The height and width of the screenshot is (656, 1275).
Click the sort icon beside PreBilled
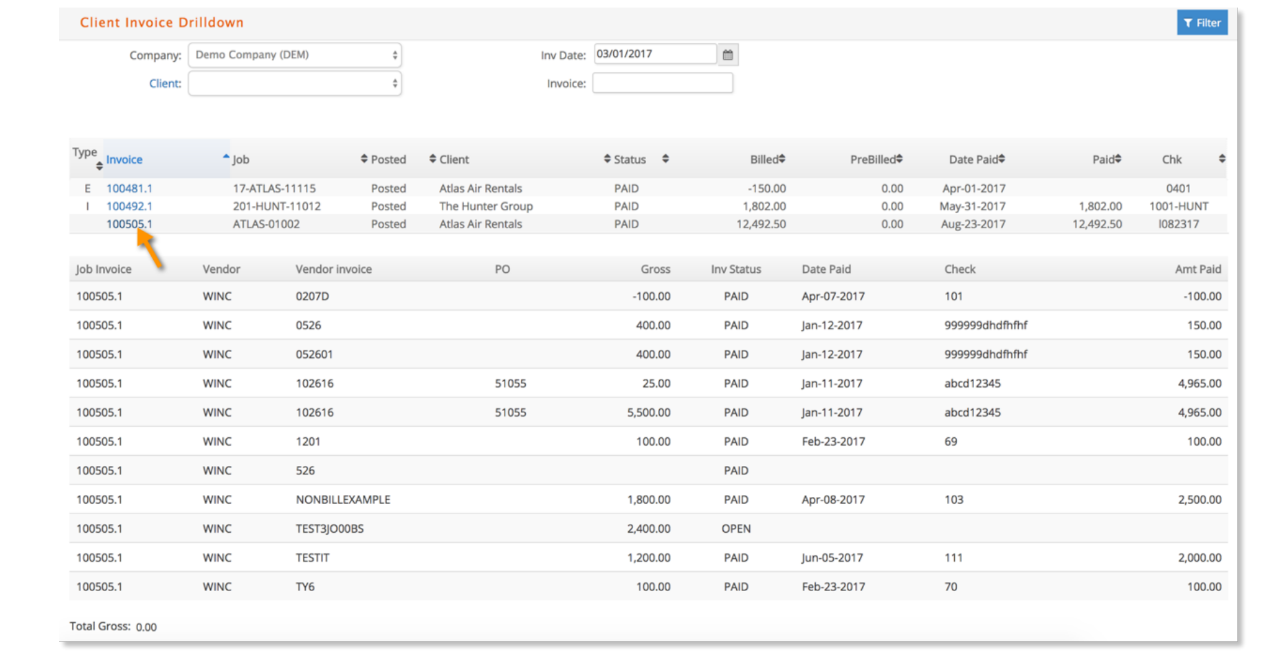[x=899, y=159]
